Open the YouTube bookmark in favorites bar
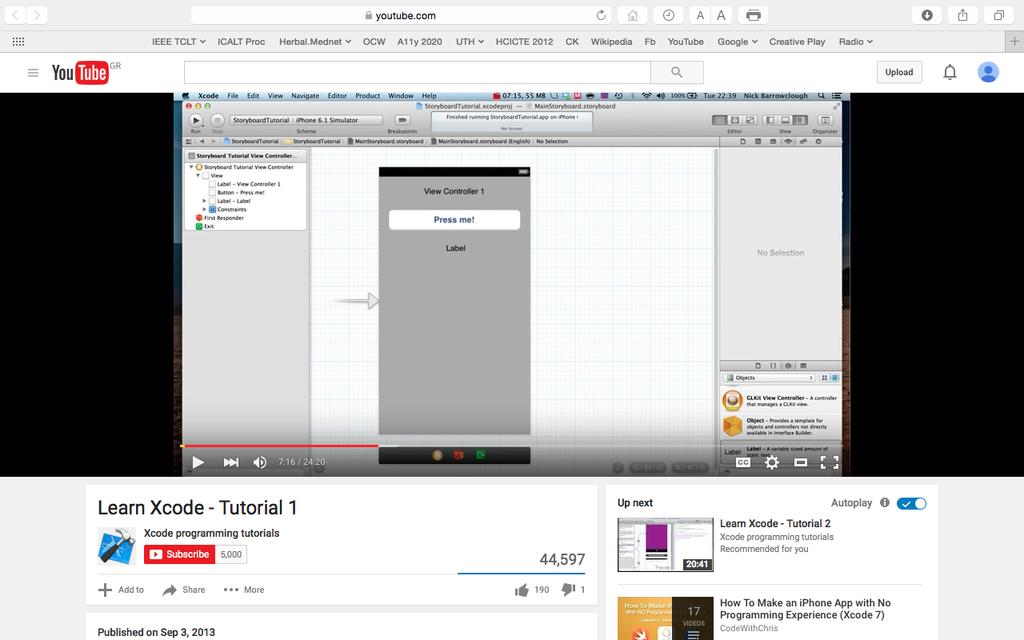The image size is (1024, 640). (685, 41)
